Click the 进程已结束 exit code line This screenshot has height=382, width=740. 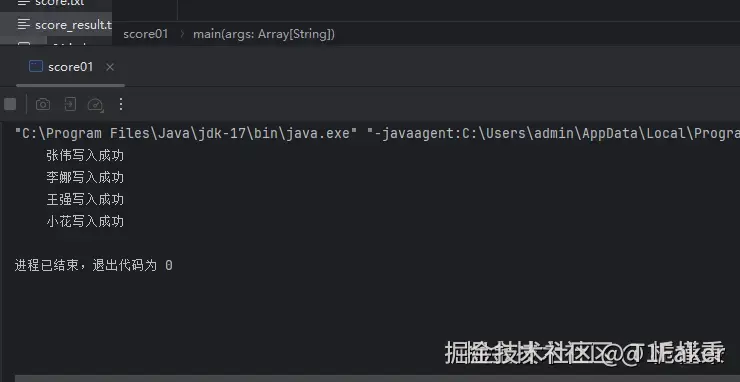(x=93, y=265)
